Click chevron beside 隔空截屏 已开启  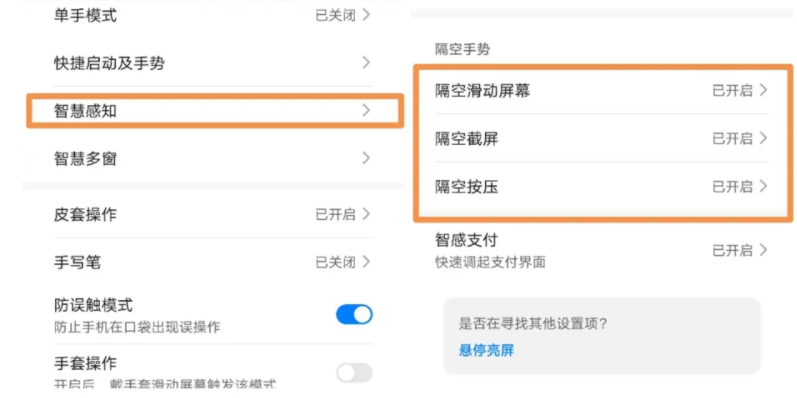(x=763, y=138)
